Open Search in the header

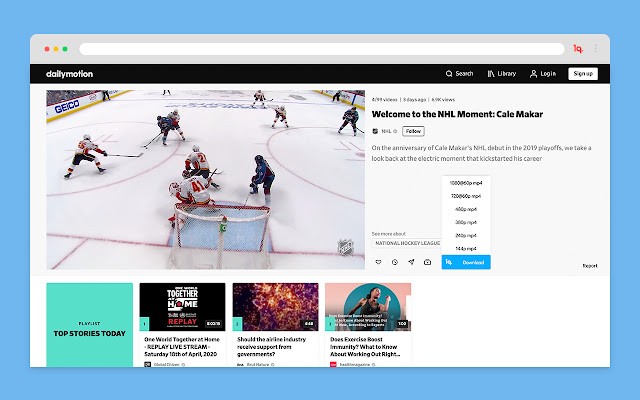459,74
